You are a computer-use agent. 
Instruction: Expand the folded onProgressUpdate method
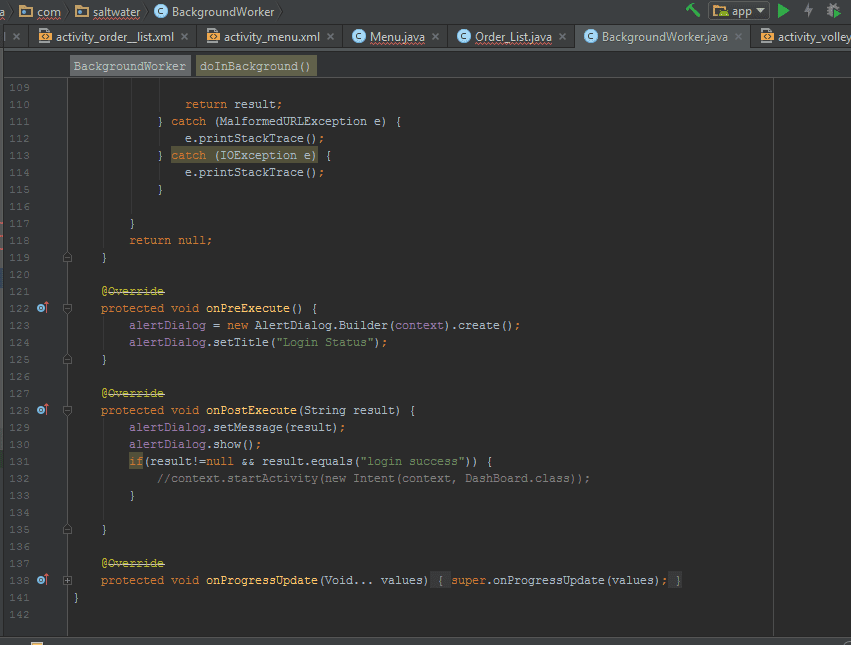coord(67,580)
